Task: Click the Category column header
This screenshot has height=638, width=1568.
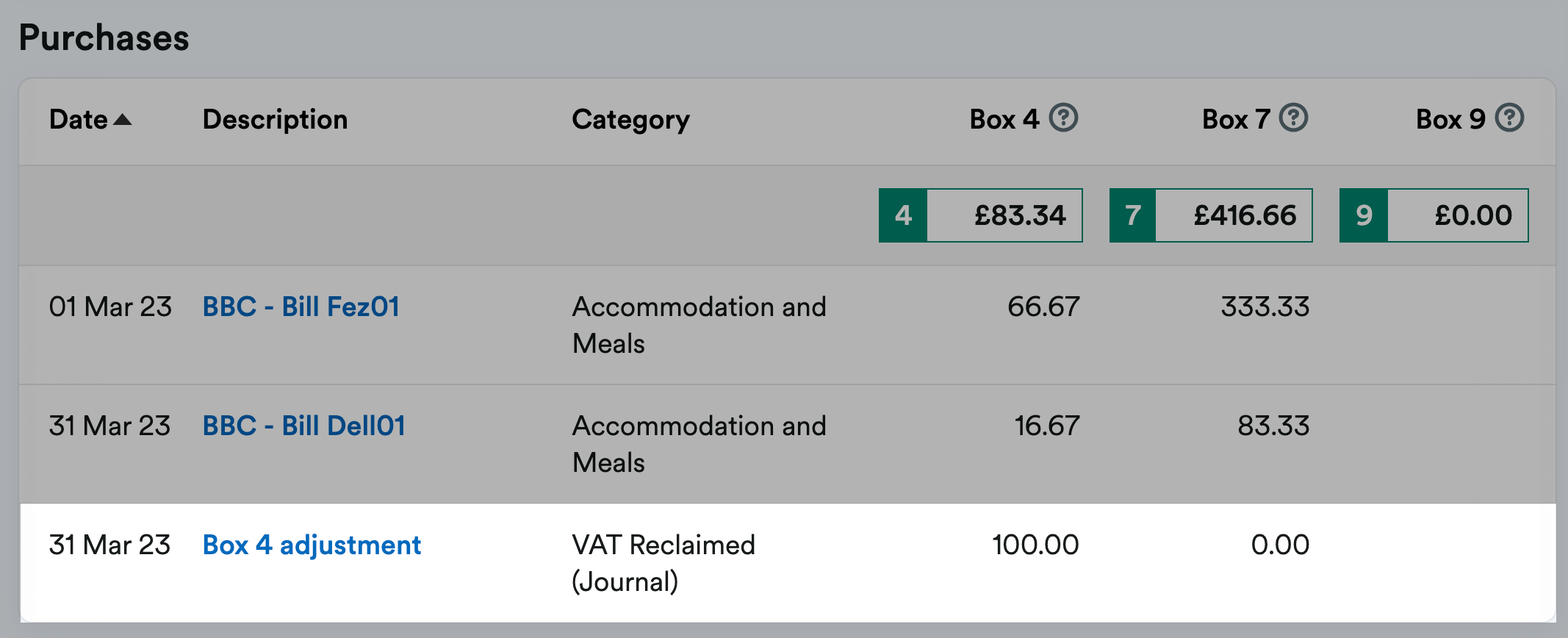Action: point(630,120)
